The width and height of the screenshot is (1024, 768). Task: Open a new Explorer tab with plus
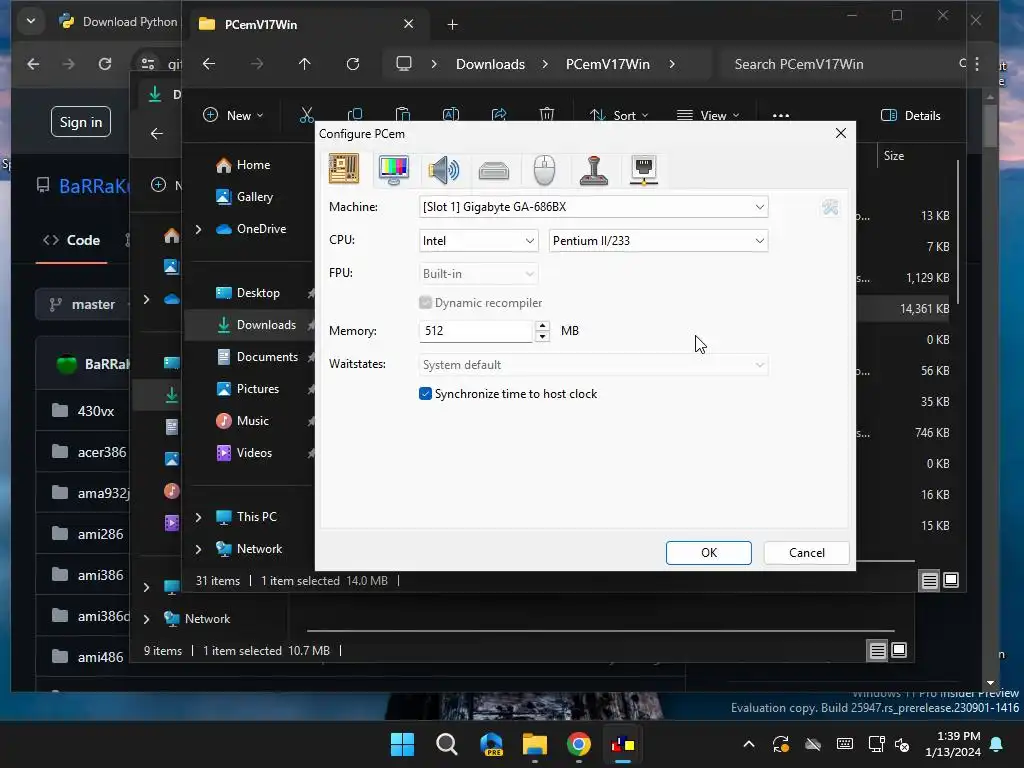tap(452, 25)
